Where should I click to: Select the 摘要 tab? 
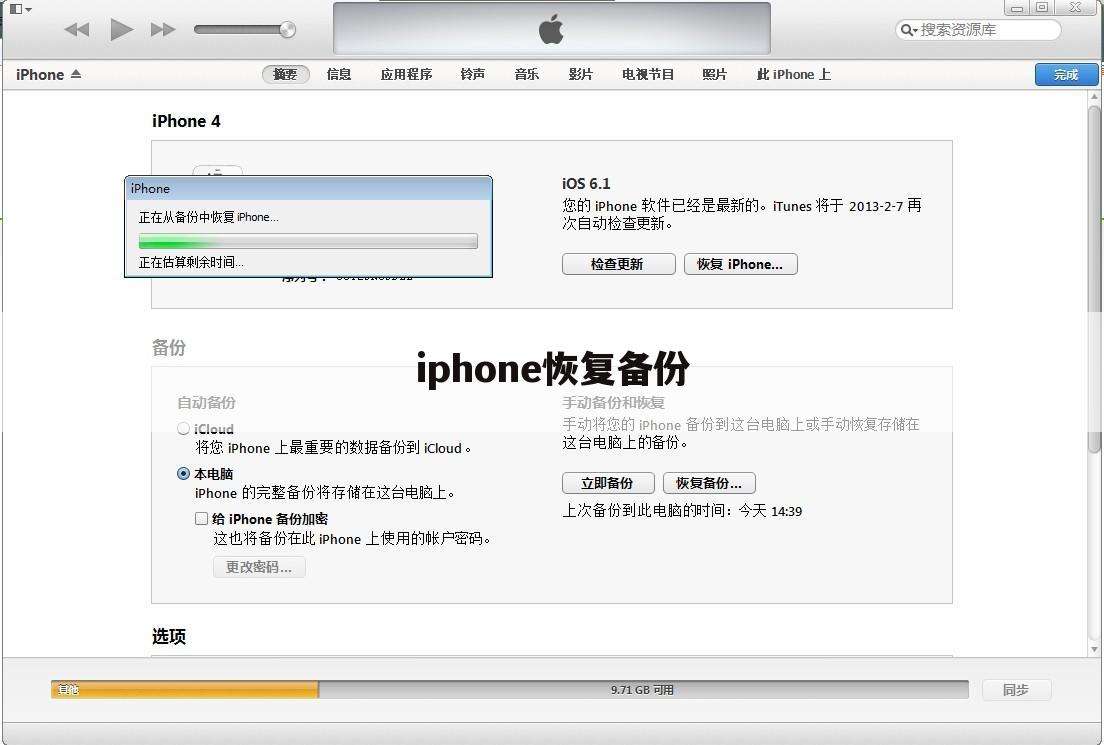click(x=285, y=75)
